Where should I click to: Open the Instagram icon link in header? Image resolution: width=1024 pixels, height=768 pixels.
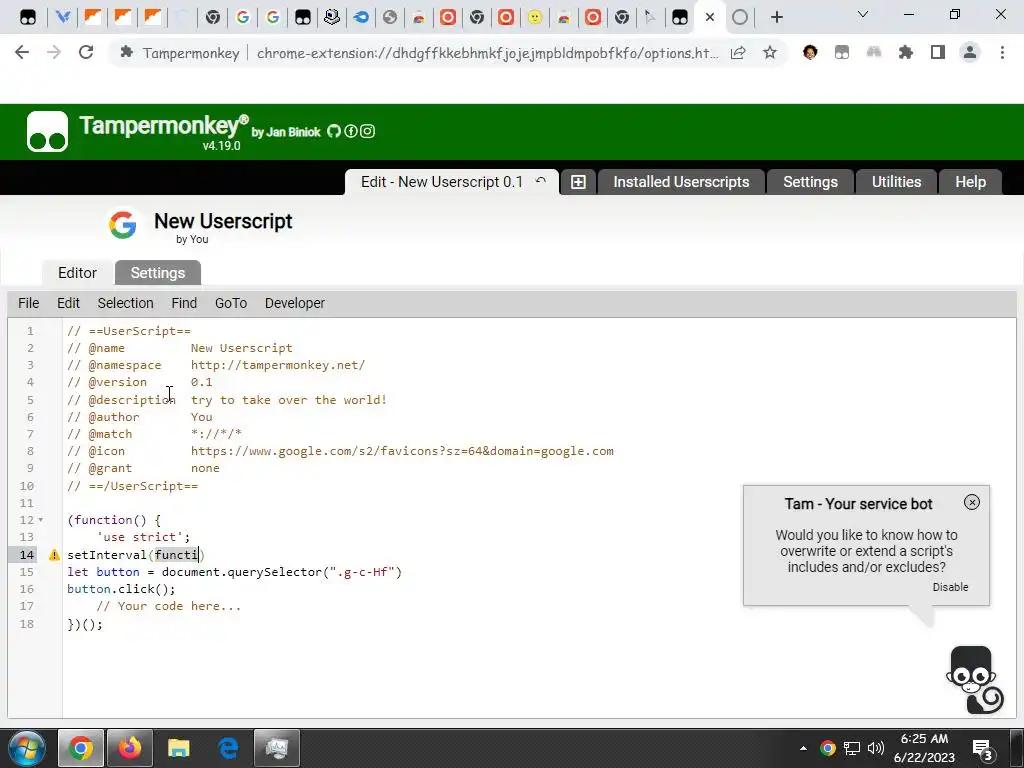[x=368, y=131]
